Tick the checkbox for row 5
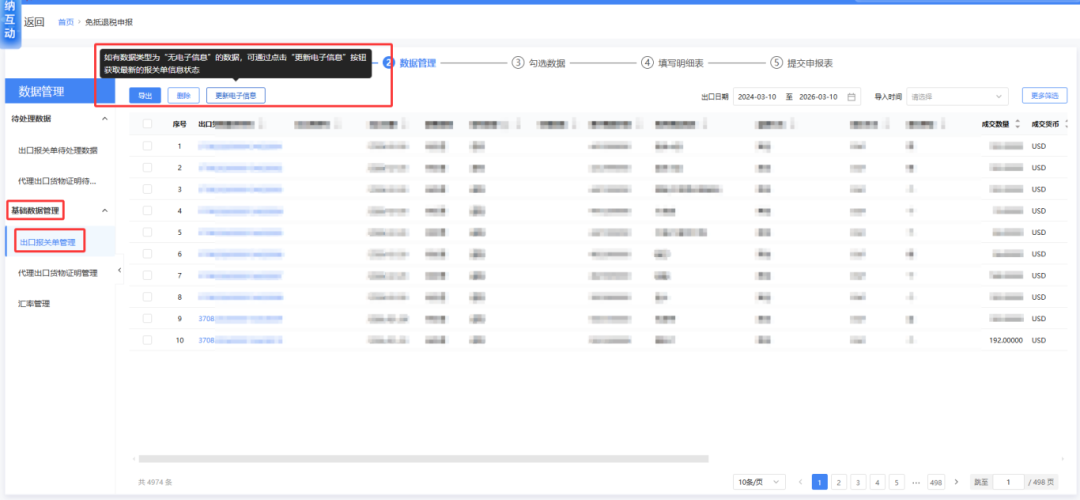 147,232
